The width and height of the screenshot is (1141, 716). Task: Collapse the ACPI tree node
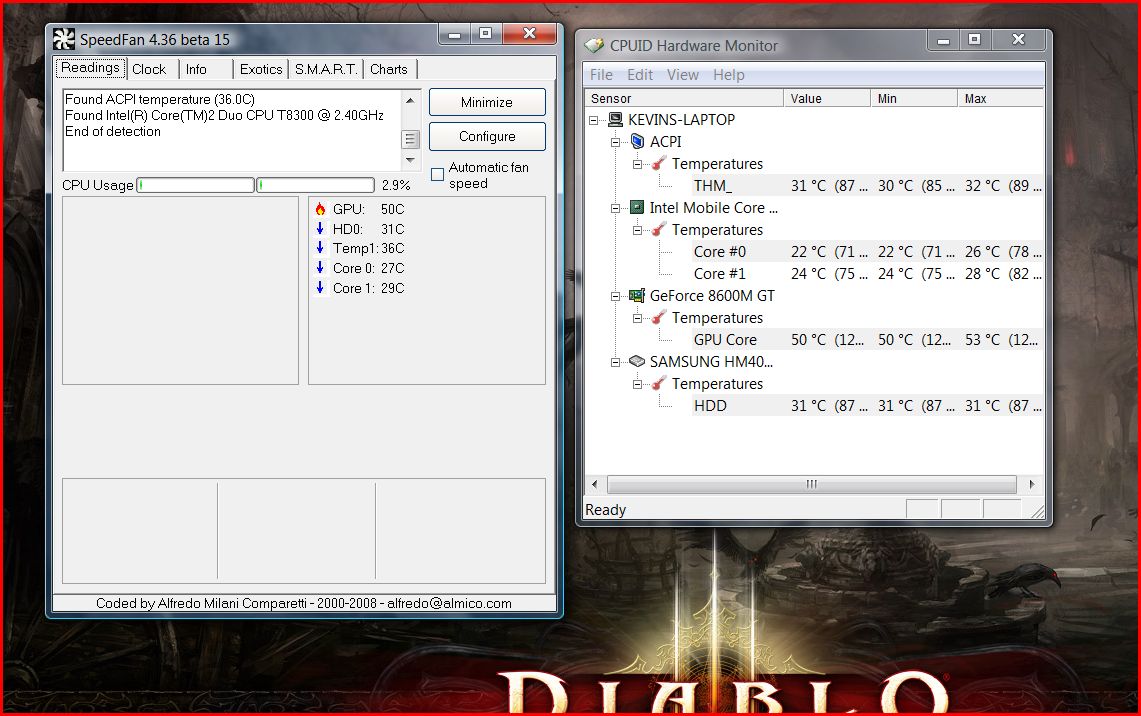pos(616,142)
